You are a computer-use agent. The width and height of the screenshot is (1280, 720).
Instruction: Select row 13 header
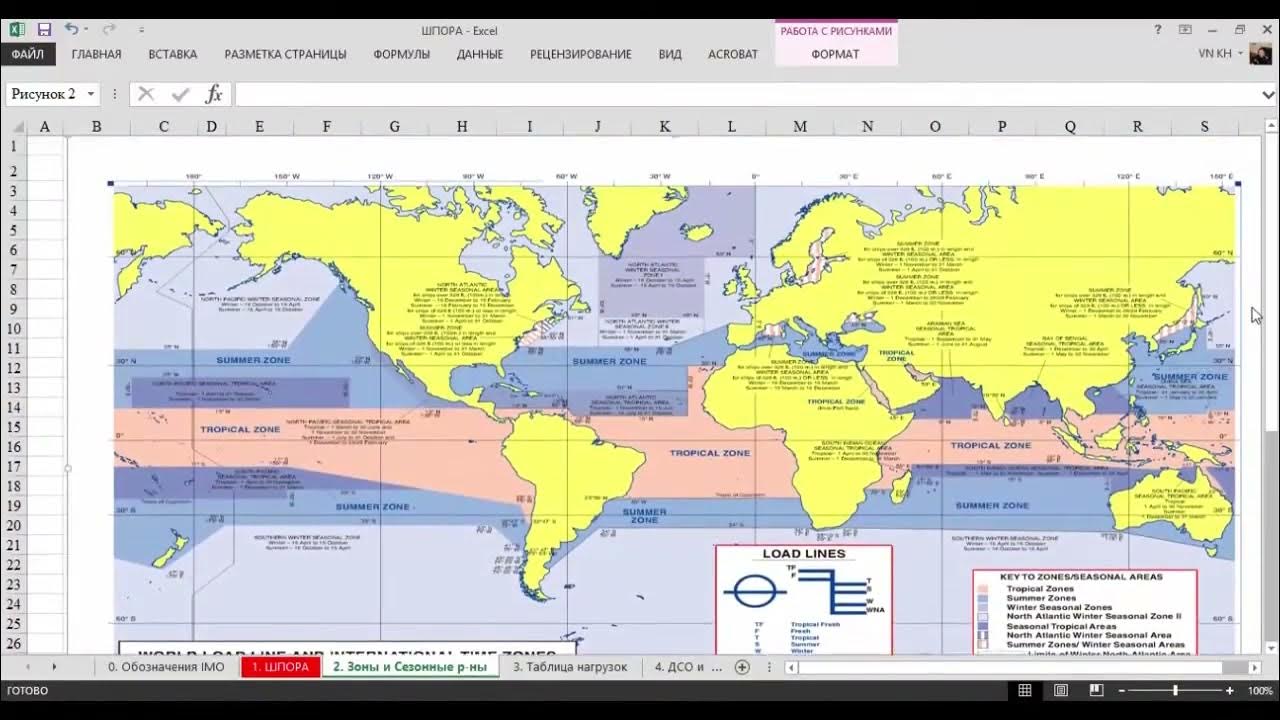[13, 388]
